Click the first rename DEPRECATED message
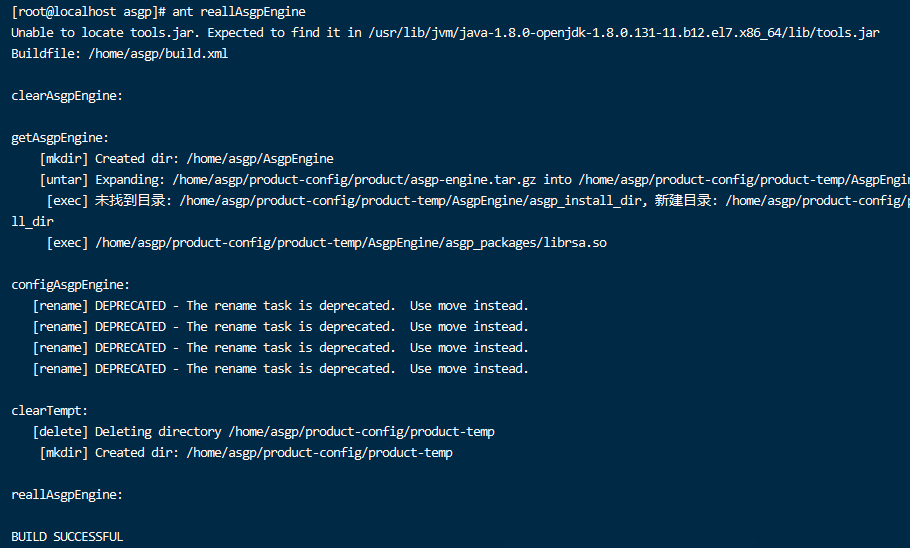Image resolution: width=910 pixels, height=548 pixels. point(280,305)
